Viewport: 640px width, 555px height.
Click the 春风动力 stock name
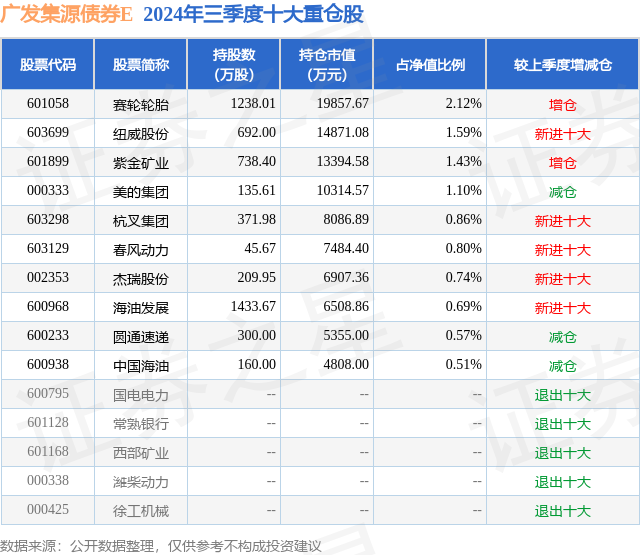(141, 250)
